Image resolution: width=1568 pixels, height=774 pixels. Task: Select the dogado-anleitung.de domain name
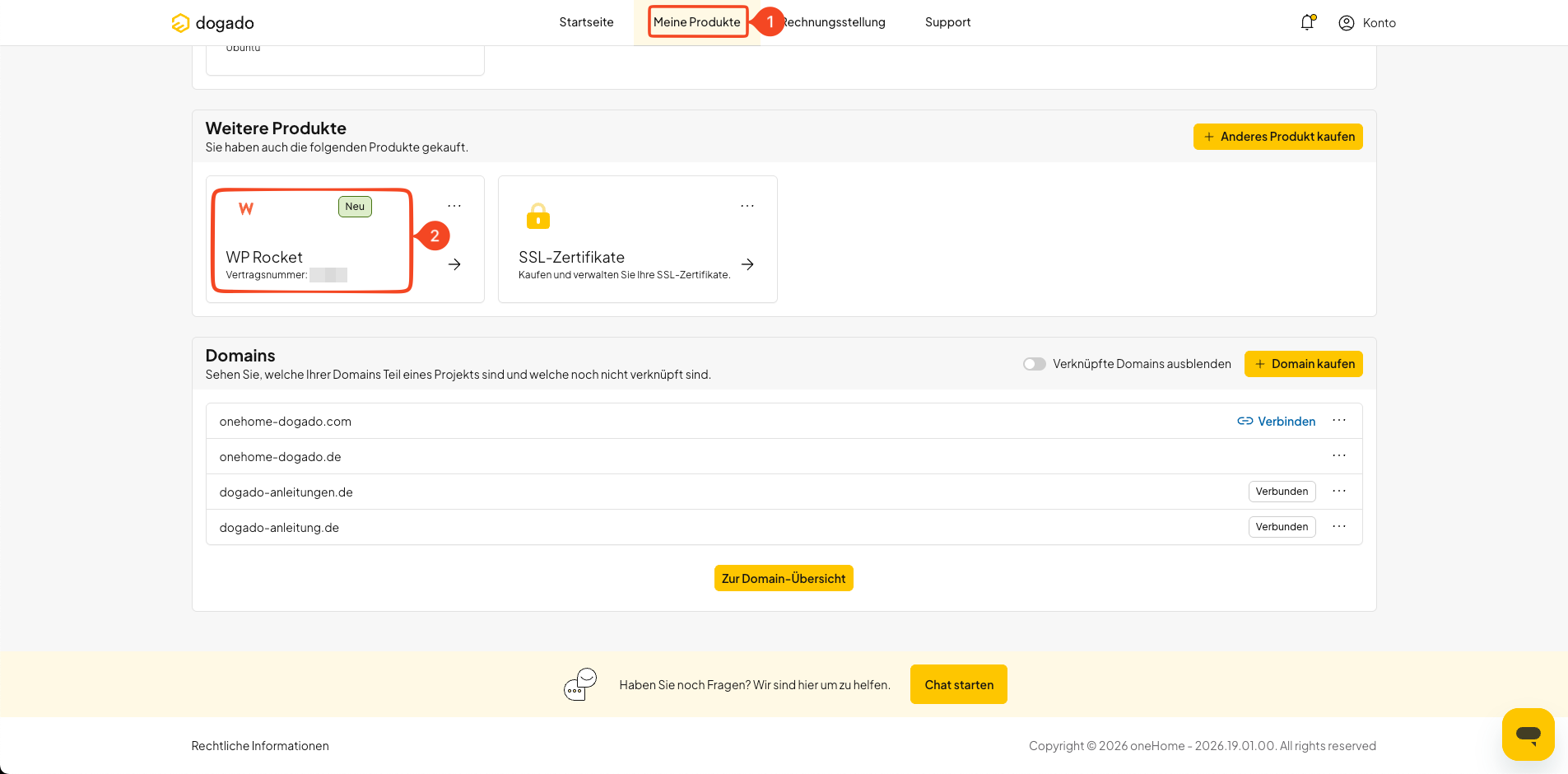click(279, 528)
